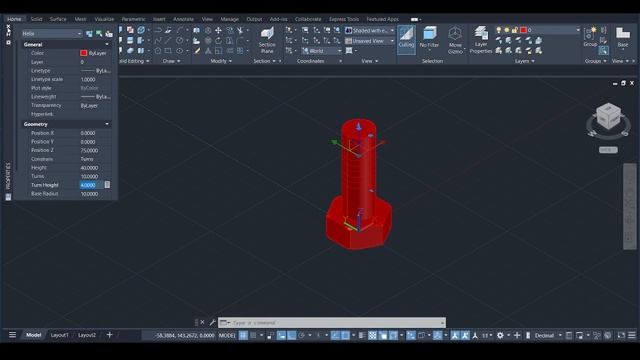
Task: Switch to the Mesh ribbon tab
Action: (80, 19)
